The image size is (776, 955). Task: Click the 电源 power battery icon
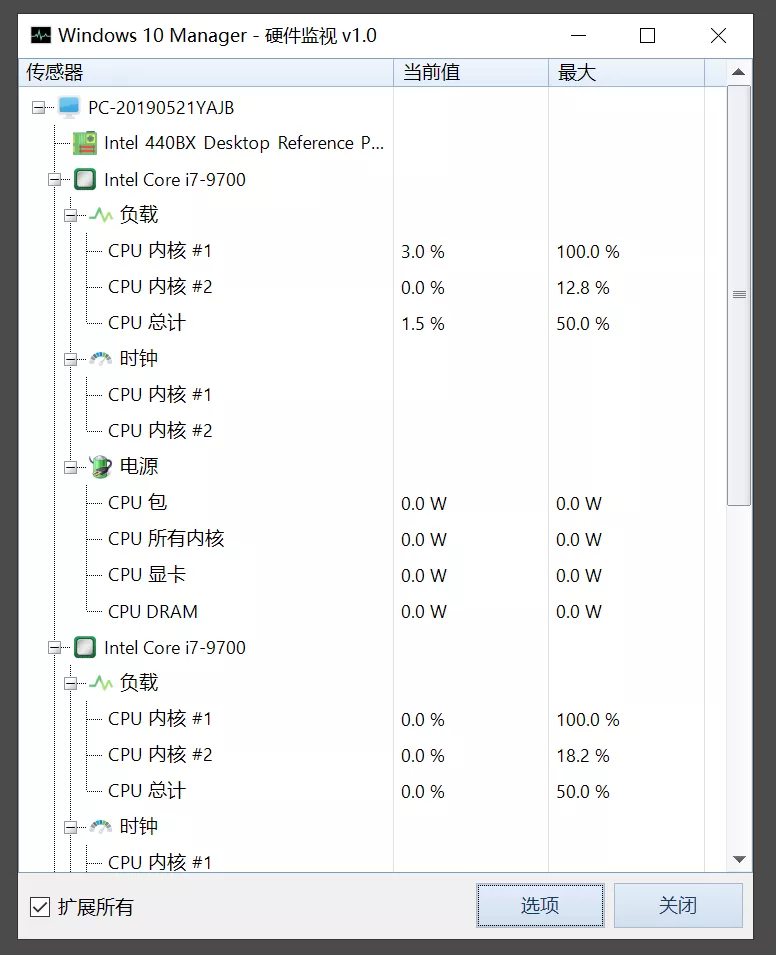click(101, 467)
